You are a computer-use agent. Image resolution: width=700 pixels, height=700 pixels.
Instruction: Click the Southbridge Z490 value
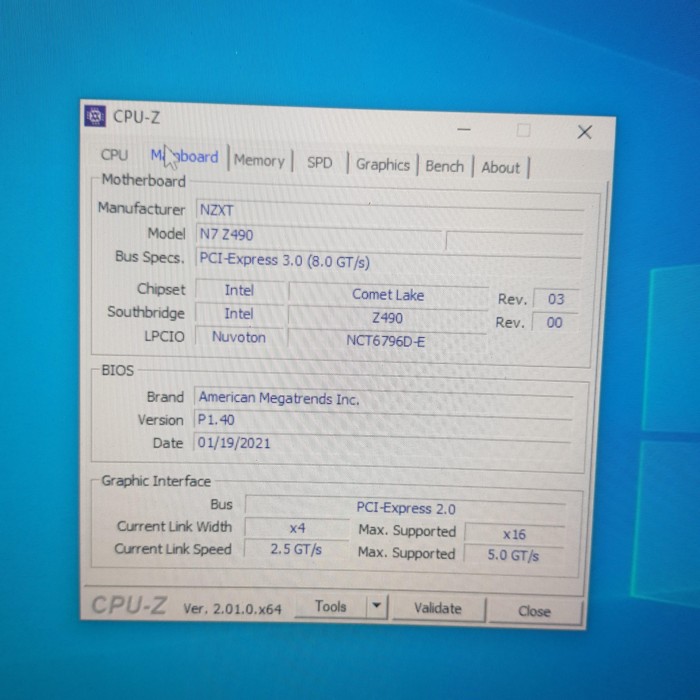tap(387, 317)
